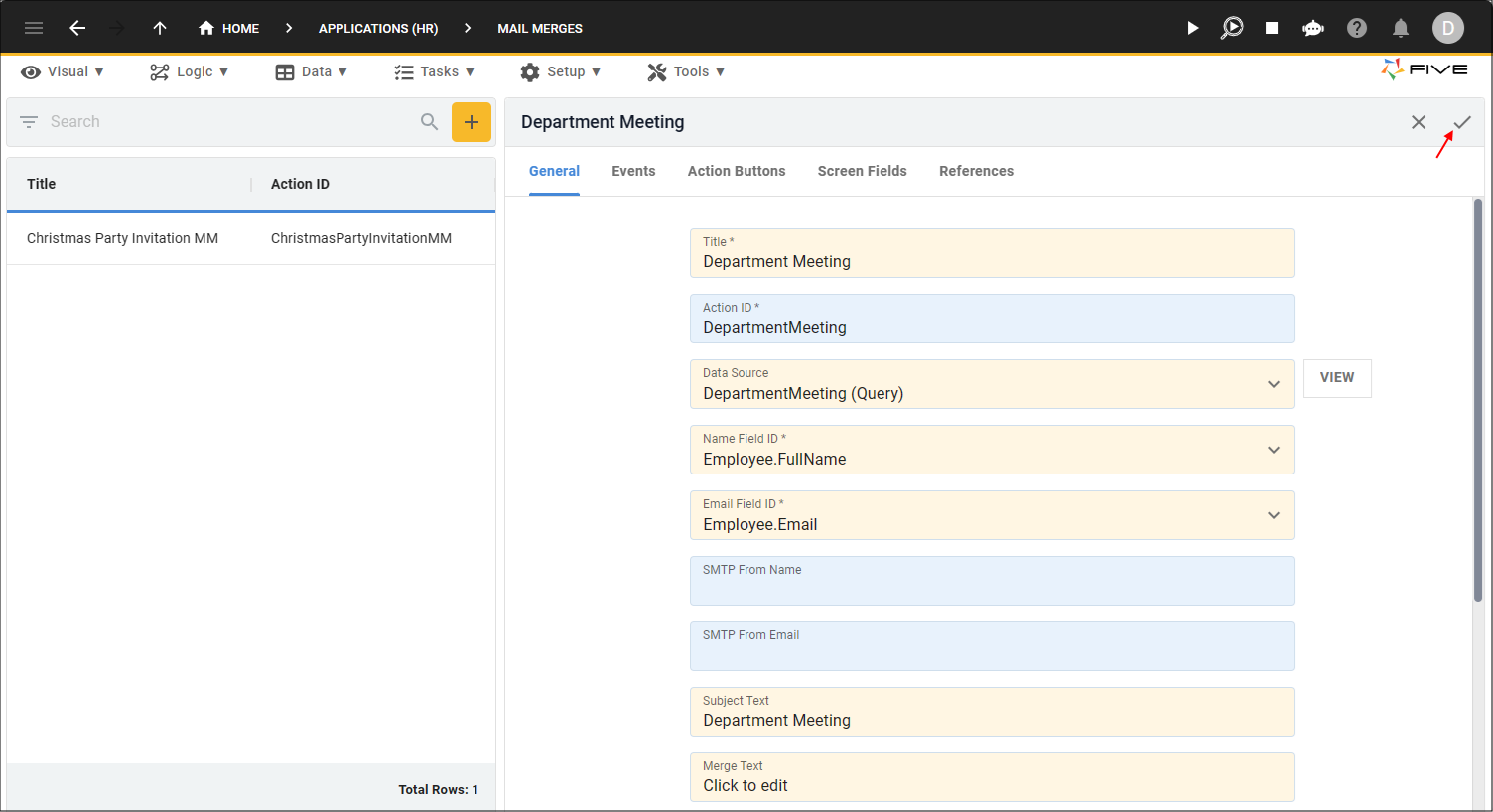The image size is (1493, 812).
Task: Click the VIEW button
Action: pyautogui.click(x=1337, y=378)
